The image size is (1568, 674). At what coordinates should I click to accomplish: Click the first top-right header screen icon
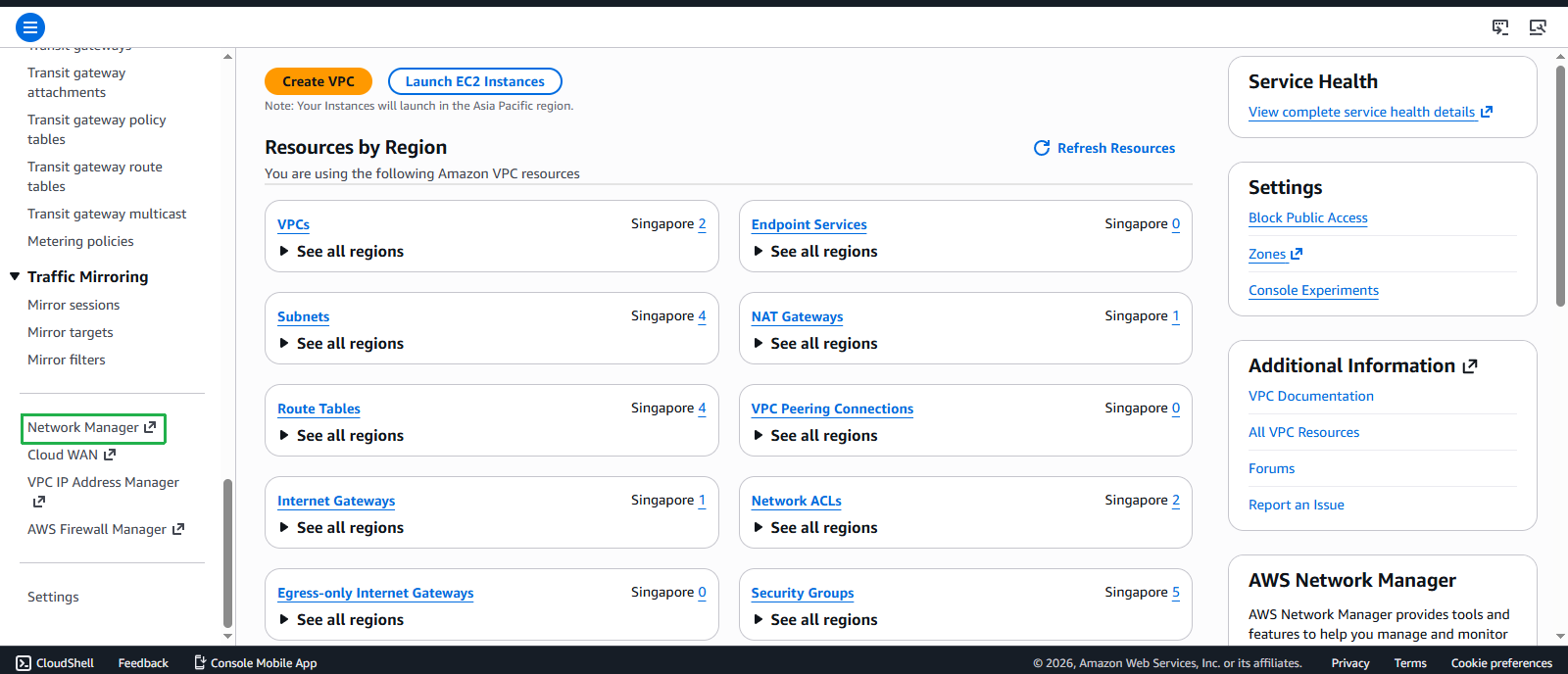point(1500,27)
